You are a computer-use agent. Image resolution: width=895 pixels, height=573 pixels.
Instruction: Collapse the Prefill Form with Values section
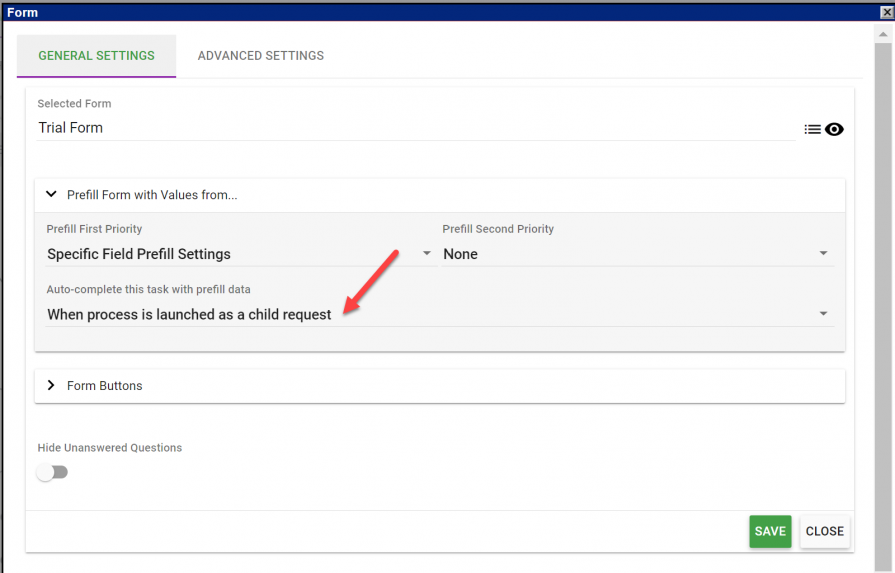coord(52,195)
